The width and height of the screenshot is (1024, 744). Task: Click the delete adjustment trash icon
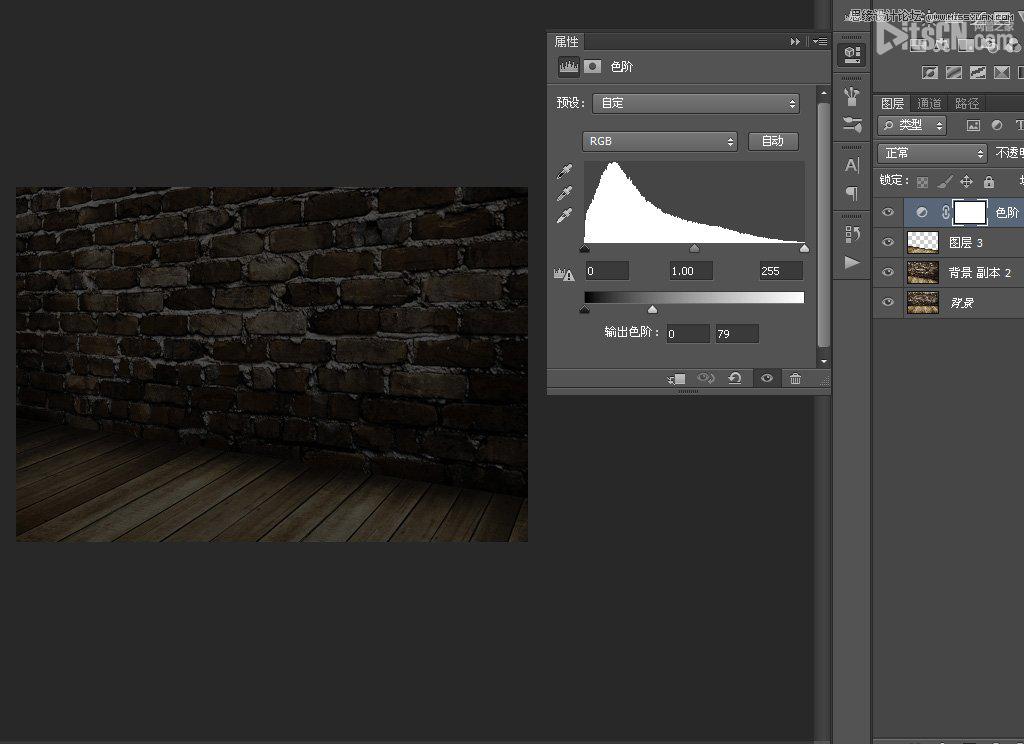[795, 378]
